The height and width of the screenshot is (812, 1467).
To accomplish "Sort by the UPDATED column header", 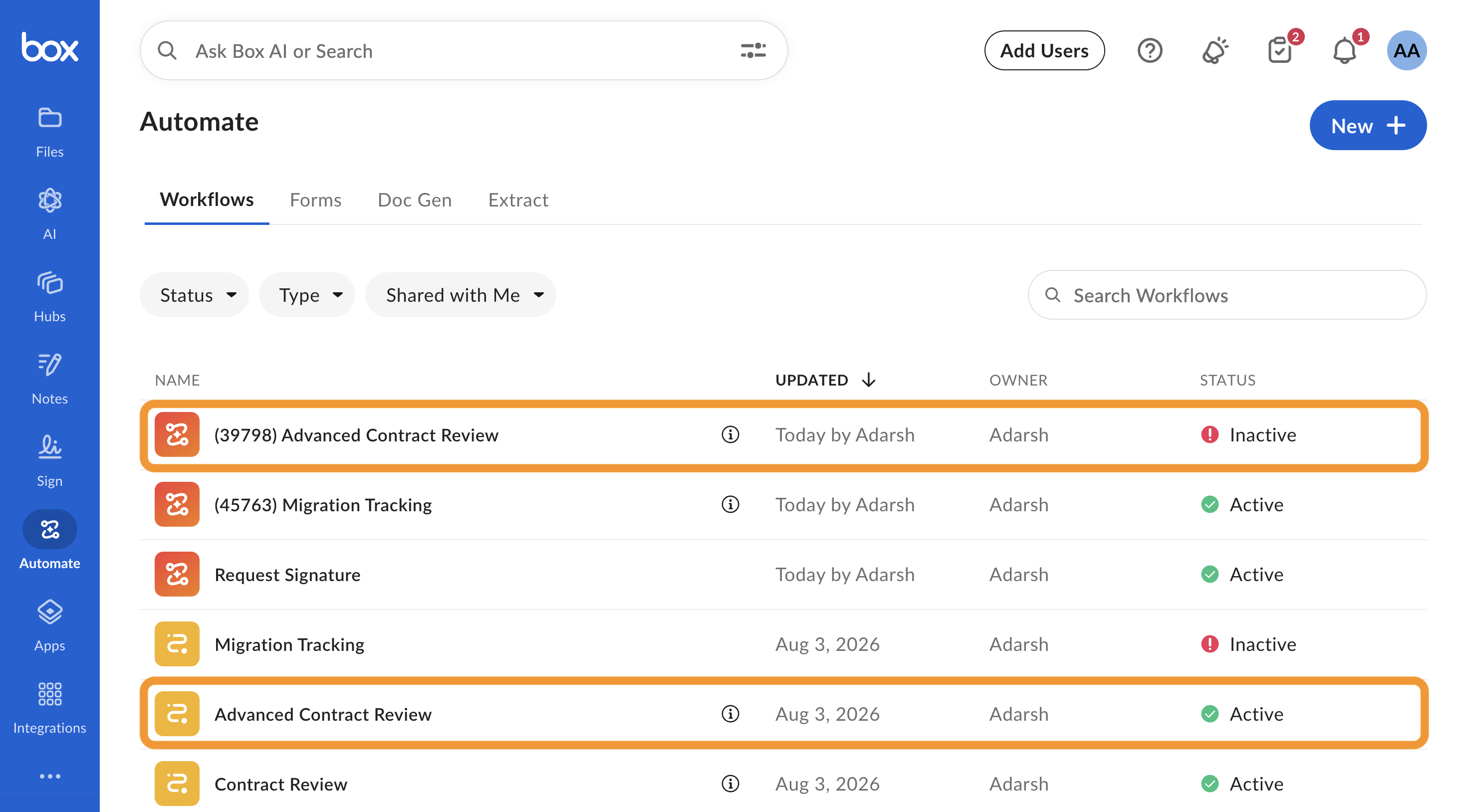I will pyautogui.click(x=825, y=380).
